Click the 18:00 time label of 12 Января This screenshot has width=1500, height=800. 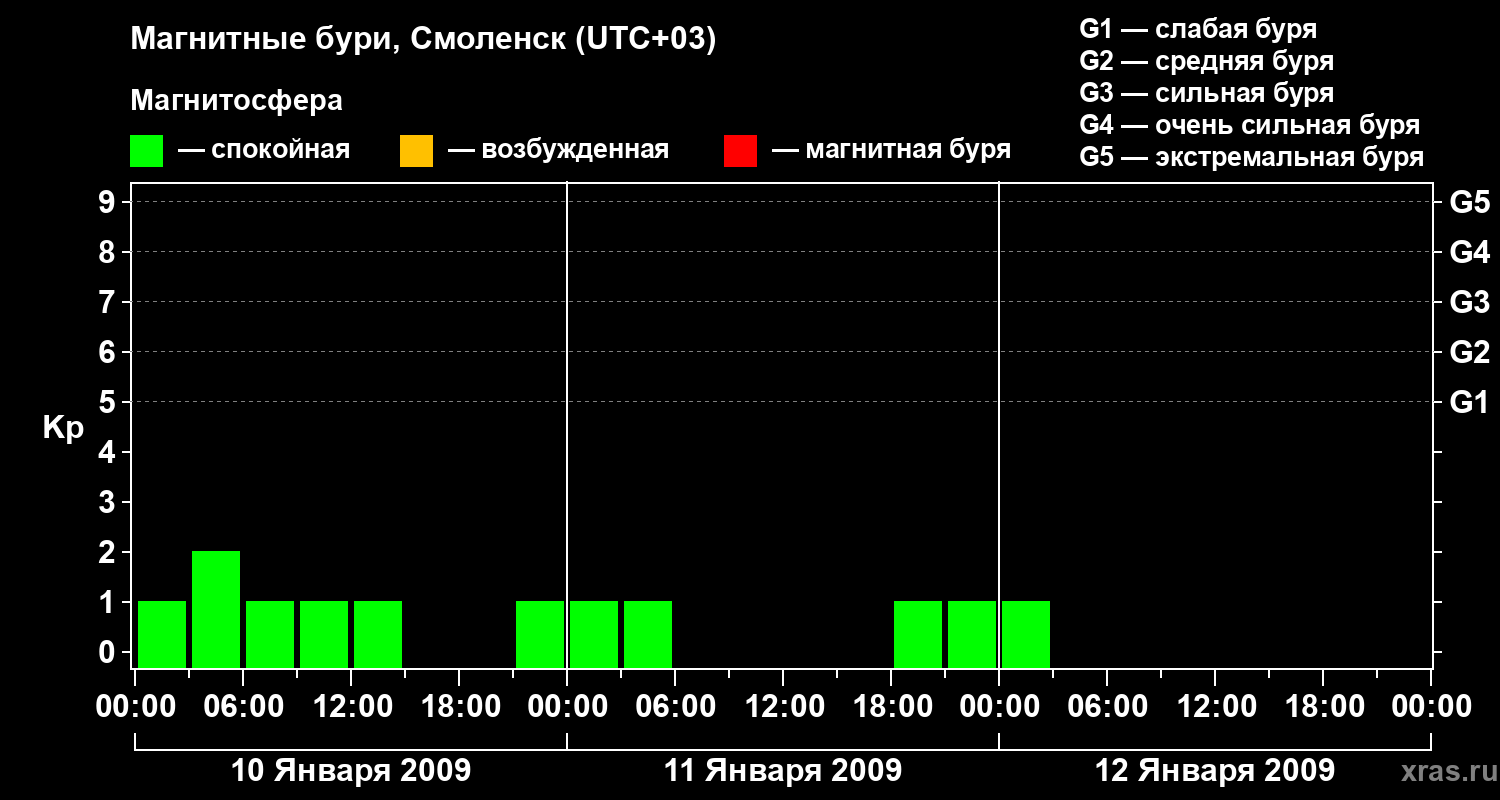[x=1323, y=707]
